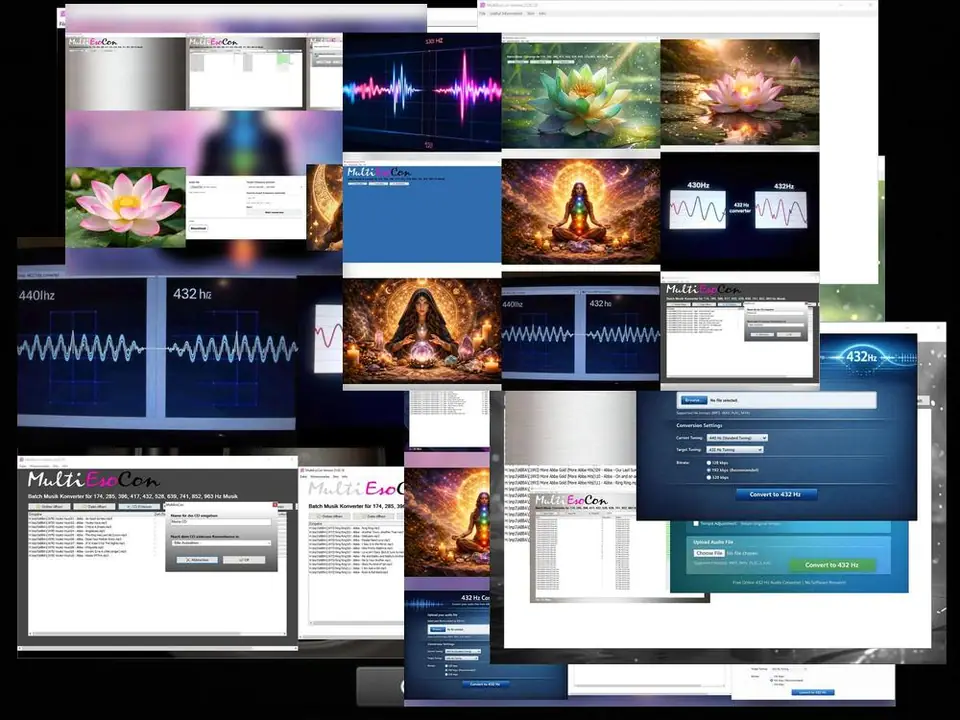The height and width of the screenshot is (720, 960).
Task: Open the Current Tuning dropdown showing 440 Hz
Action: click(x=737, y=437)
